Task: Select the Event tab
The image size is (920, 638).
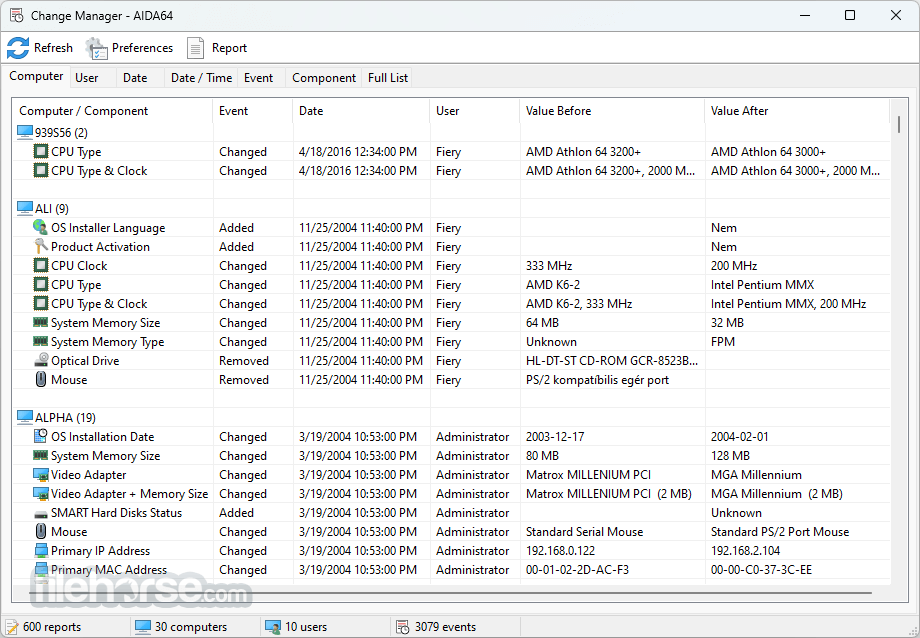Action: [258, 77]
